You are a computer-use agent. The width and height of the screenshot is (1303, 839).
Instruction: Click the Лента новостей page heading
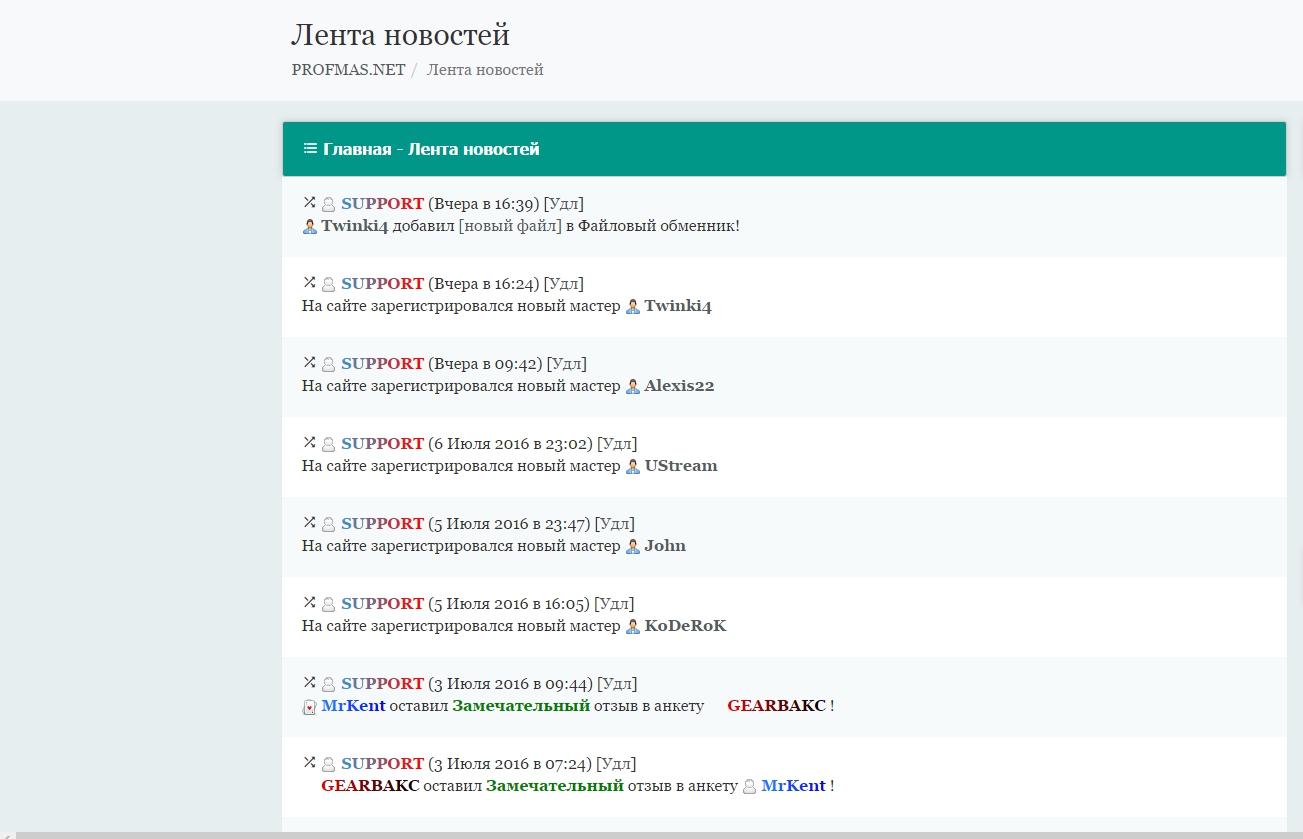coord(400,35)
